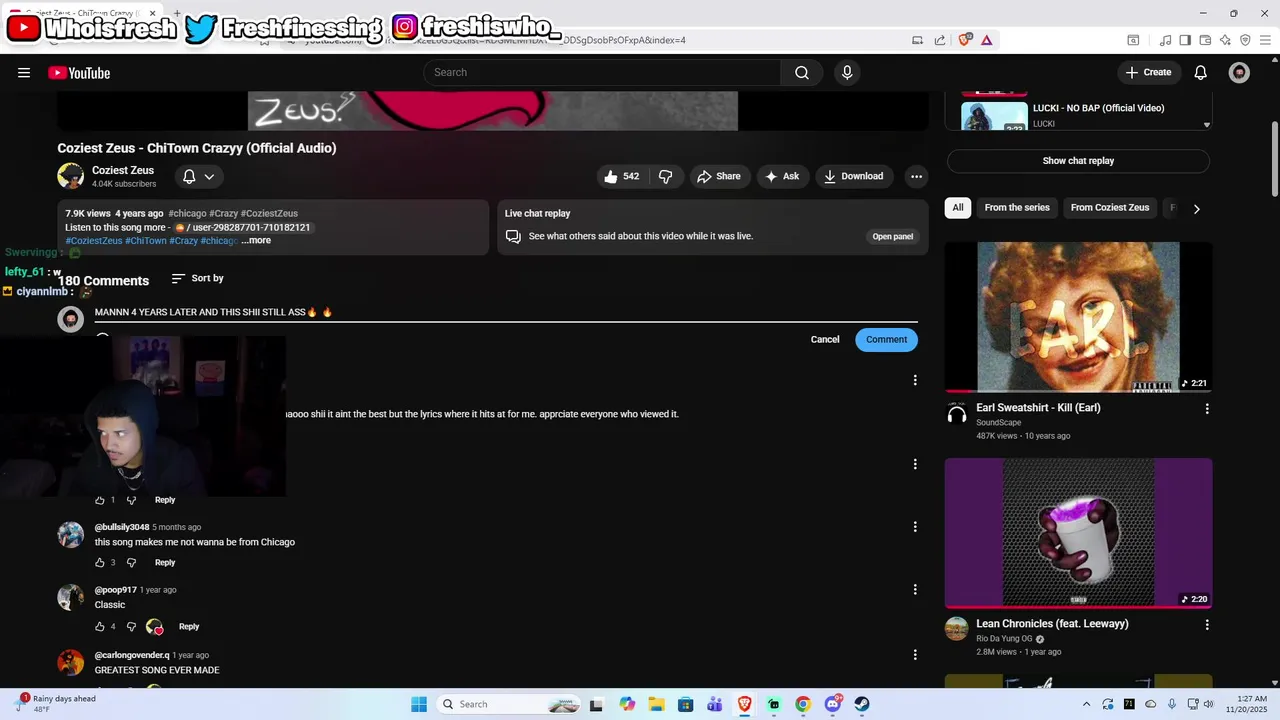The width and height of the screenshot is (1280, 720).
Task: Click into YouTube search field
Action: [x=602, y=72]
